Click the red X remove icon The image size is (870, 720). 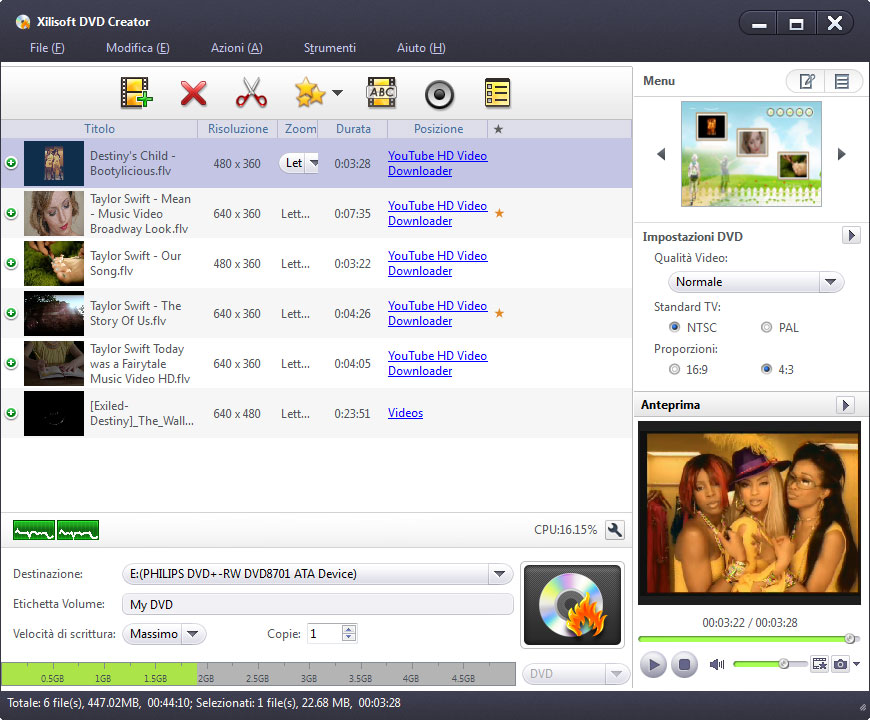[193, 93]
